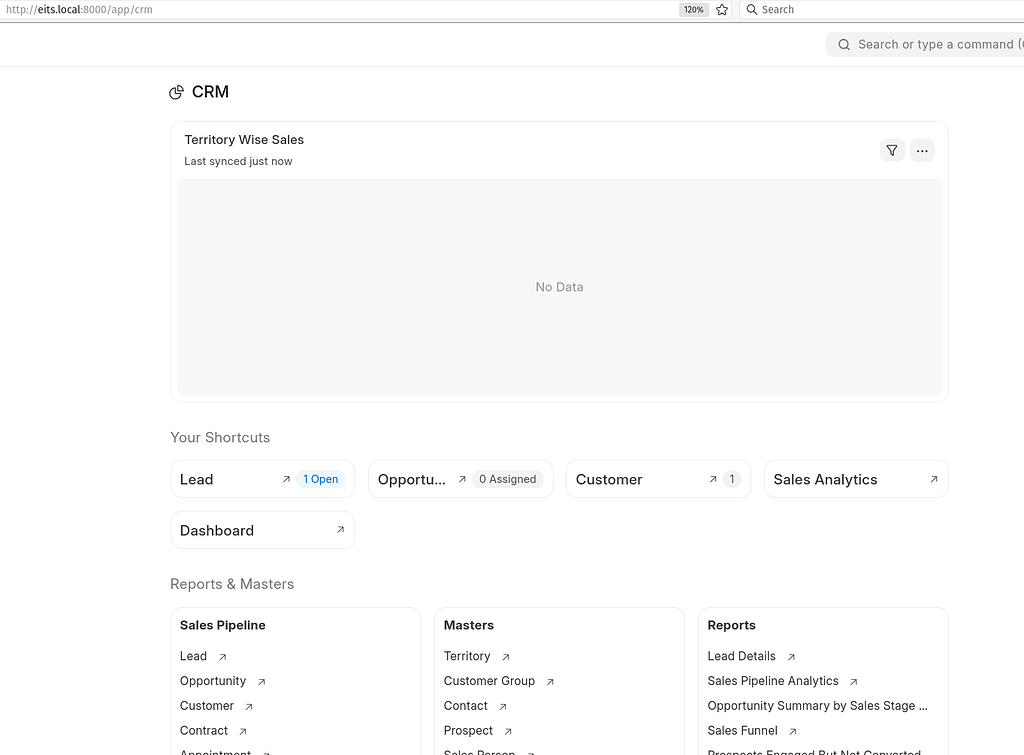Screen dimensions: 1024x755
Task: Select the filter funnel icon on Territory Wise Sales
Action: [x=892, y=150]
